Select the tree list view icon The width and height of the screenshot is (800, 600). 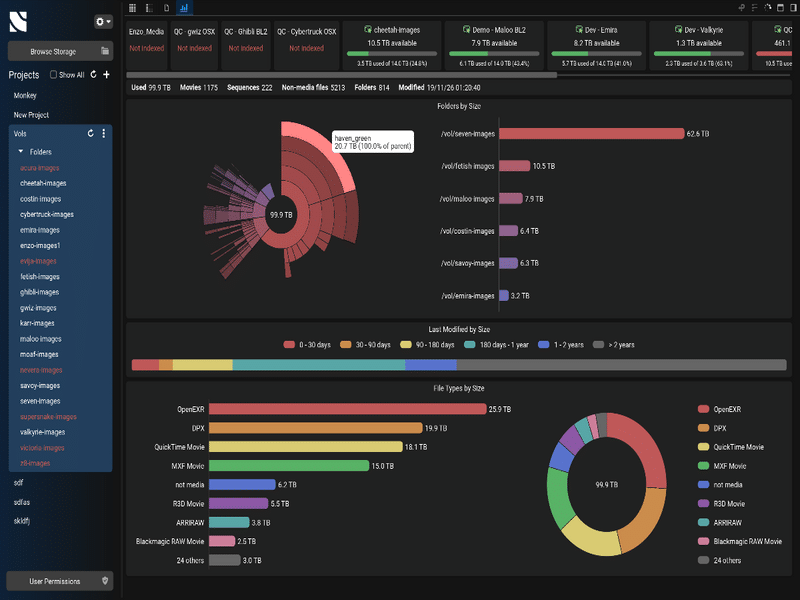[x=149, y=8]
